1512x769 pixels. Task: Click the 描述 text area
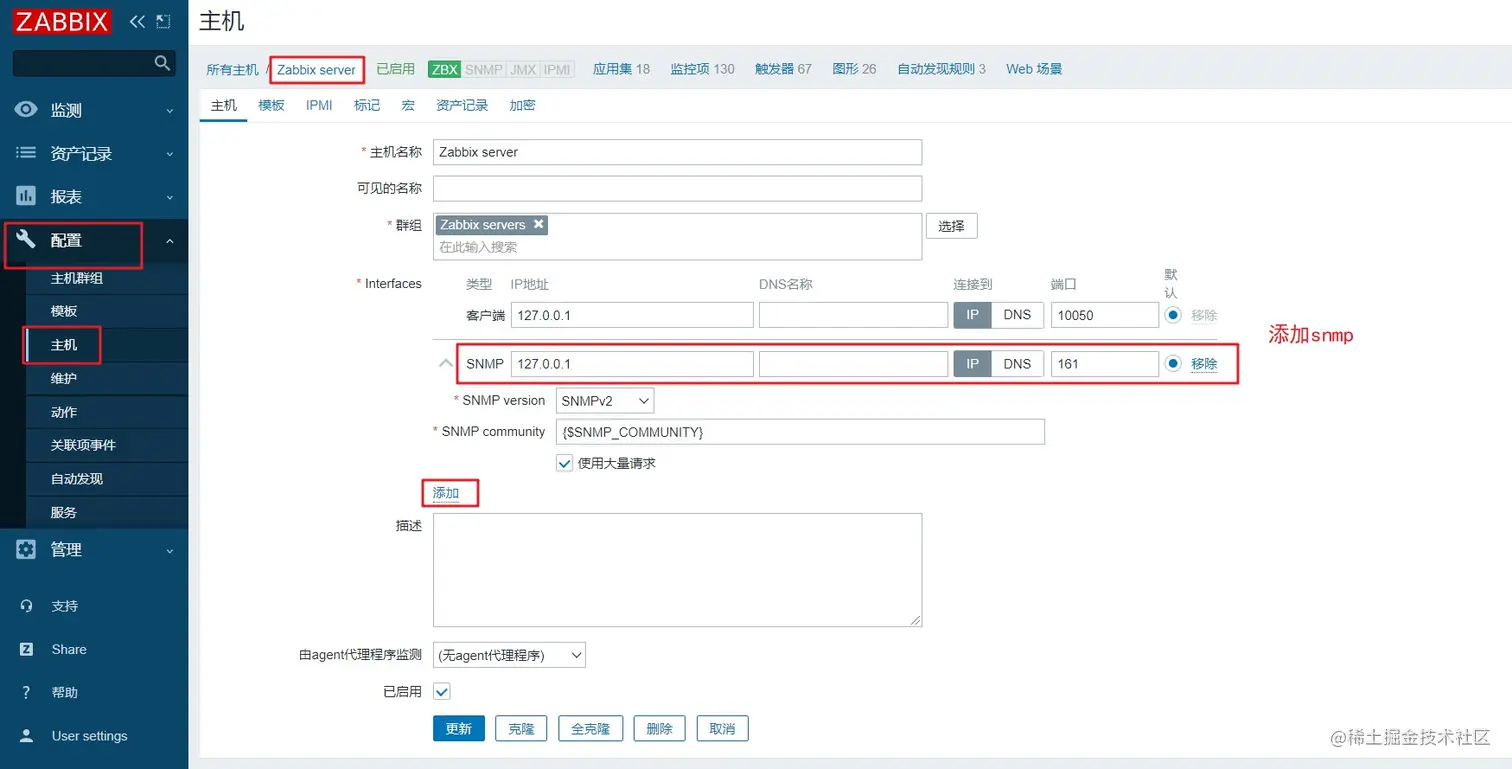tap(677, 570)
